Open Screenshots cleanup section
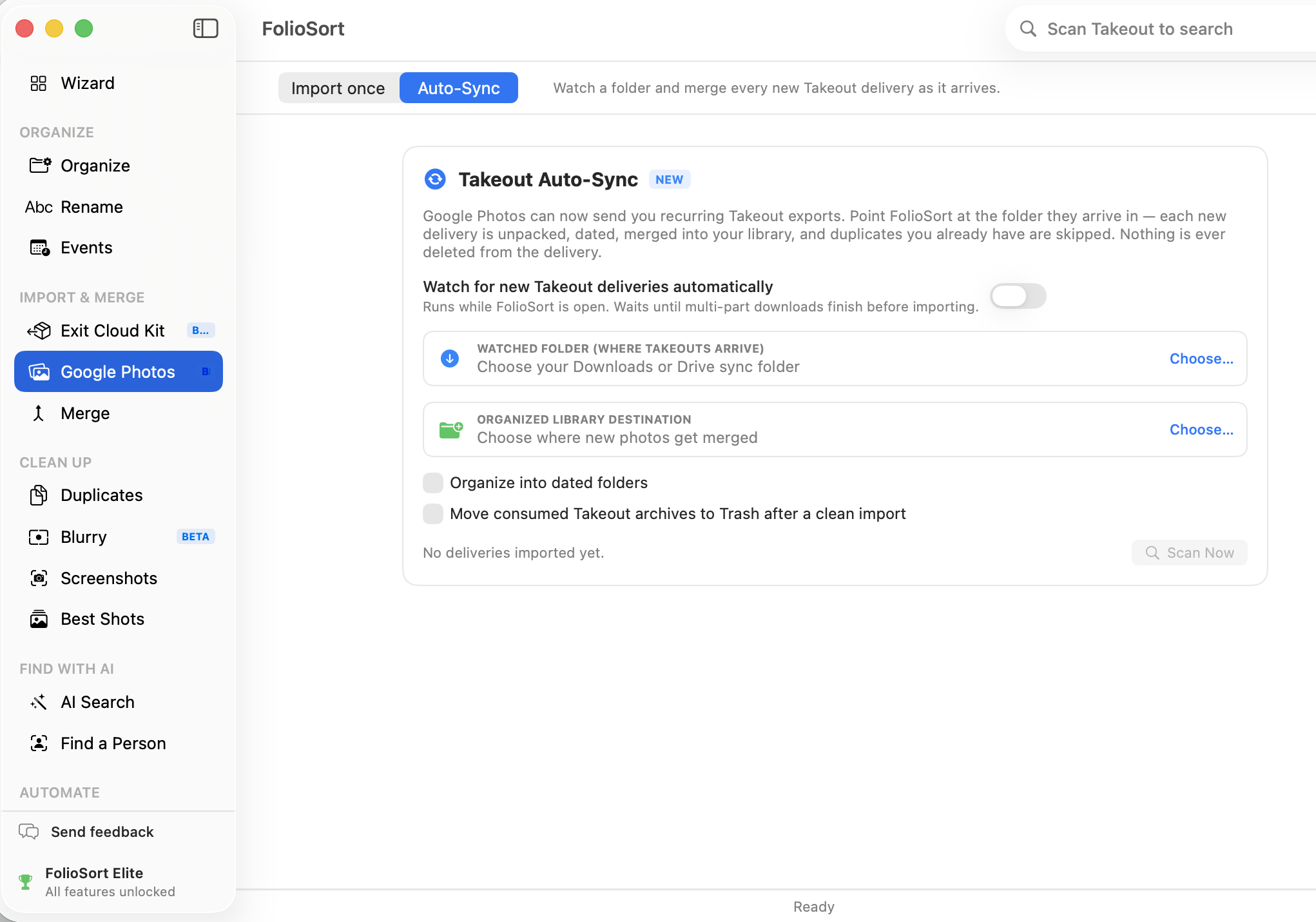The height and width of the screenshot is (922, 1316). tap(119, 578)
